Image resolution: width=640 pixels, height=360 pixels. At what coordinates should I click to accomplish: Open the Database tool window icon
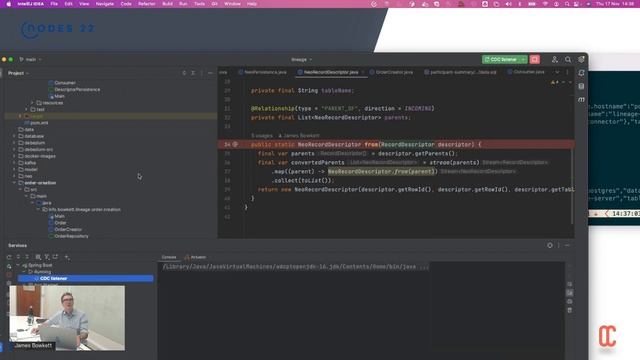click(581, 87)
